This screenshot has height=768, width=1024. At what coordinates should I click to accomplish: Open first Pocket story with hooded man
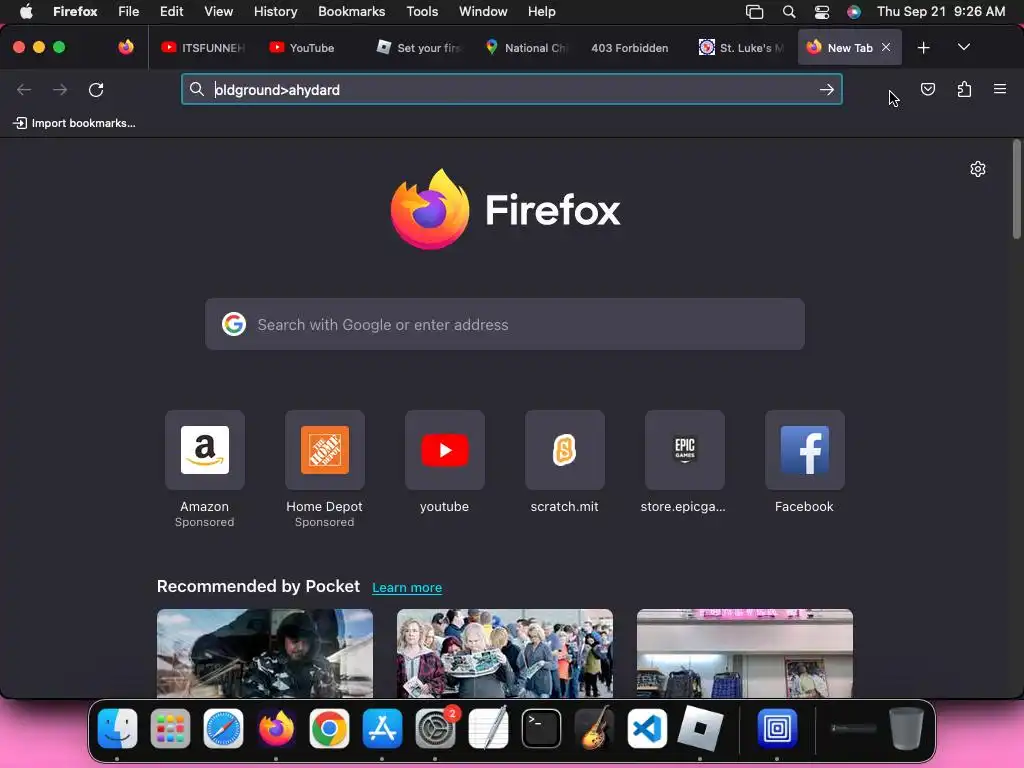tap(265, 653)
